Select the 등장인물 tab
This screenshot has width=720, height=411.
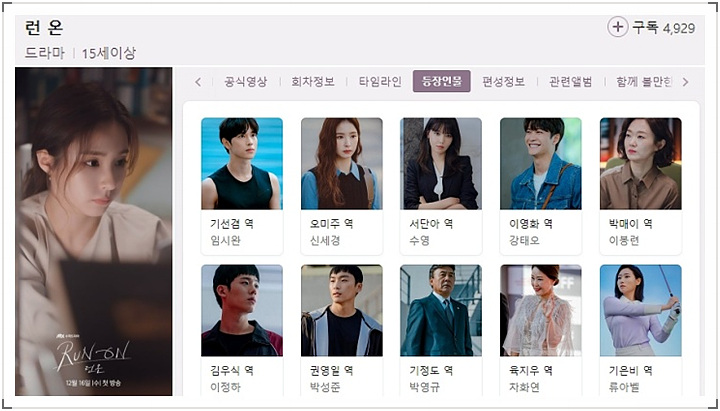[442, 81]
